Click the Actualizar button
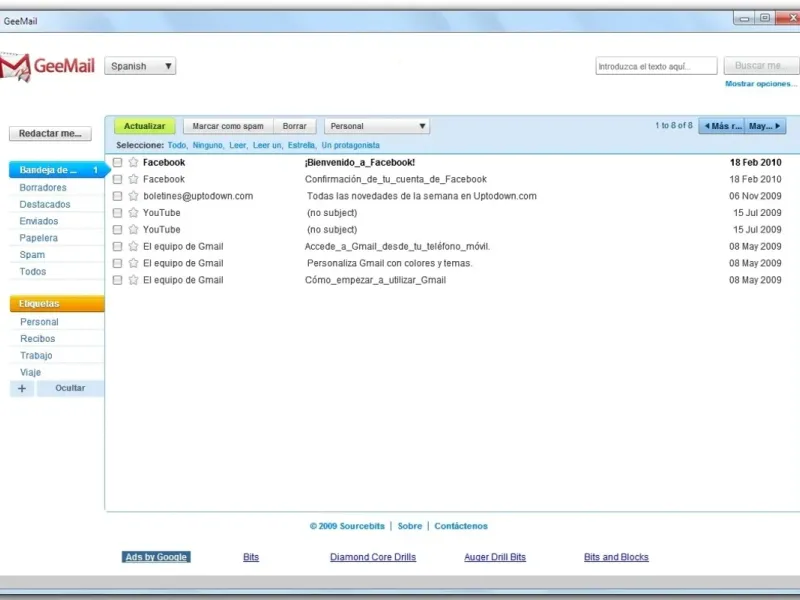 (144, 126)
